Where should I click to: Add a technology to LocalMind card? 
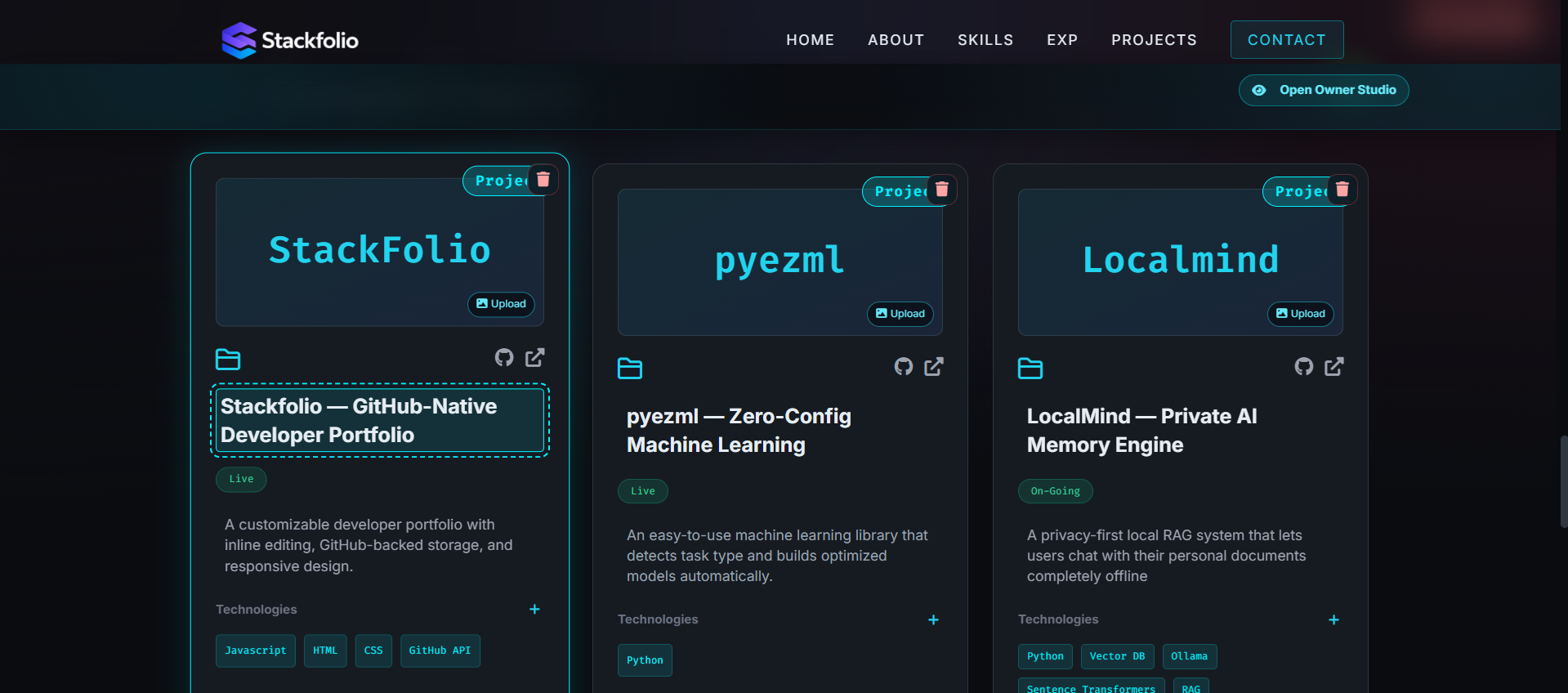[x=1333, y=619]
